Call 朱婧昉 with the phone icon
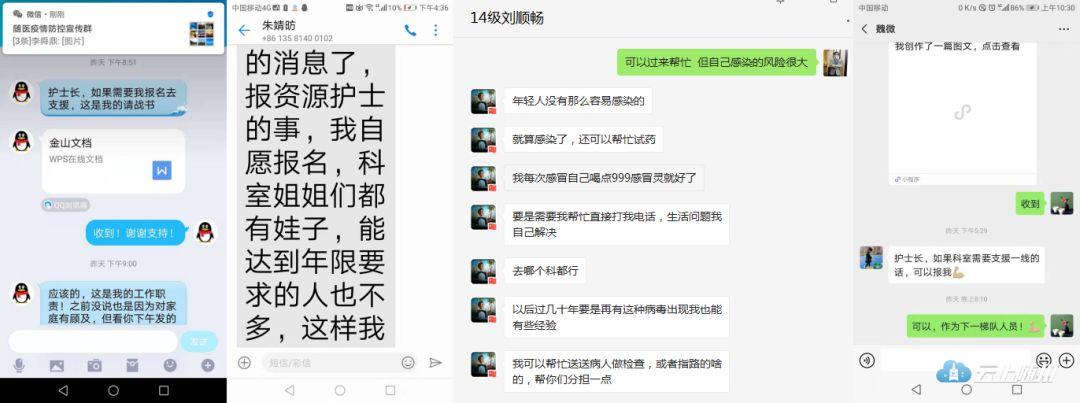This screenshot has width=1080, height=403. [x=411, y=30]
